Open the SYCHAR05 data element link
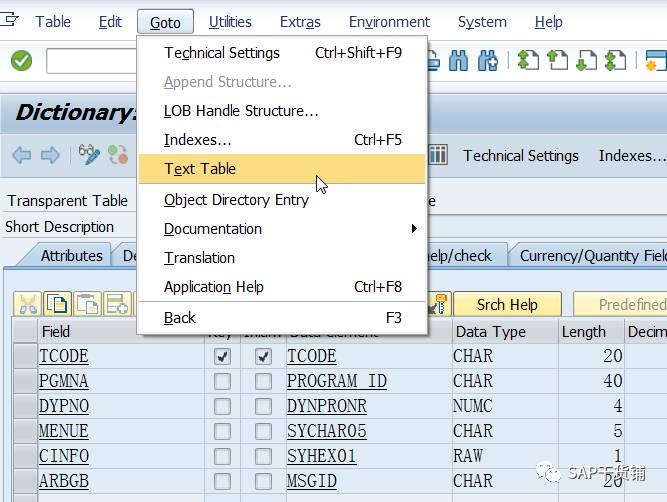667x502 pixels. pos(326,431)
